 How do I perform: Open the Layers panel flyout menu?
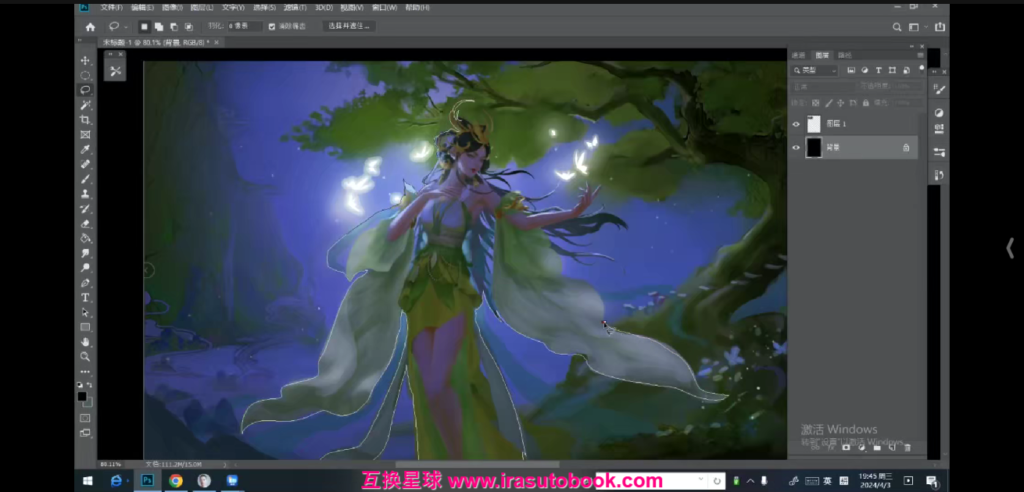(x=921, y=55)
